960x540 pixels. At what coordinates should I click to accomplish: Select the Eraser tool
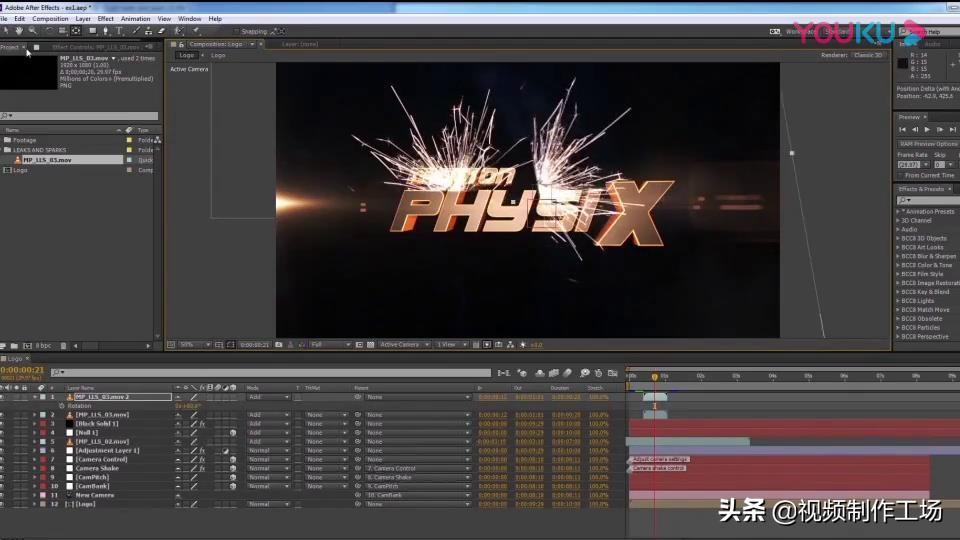pos(161,31)
